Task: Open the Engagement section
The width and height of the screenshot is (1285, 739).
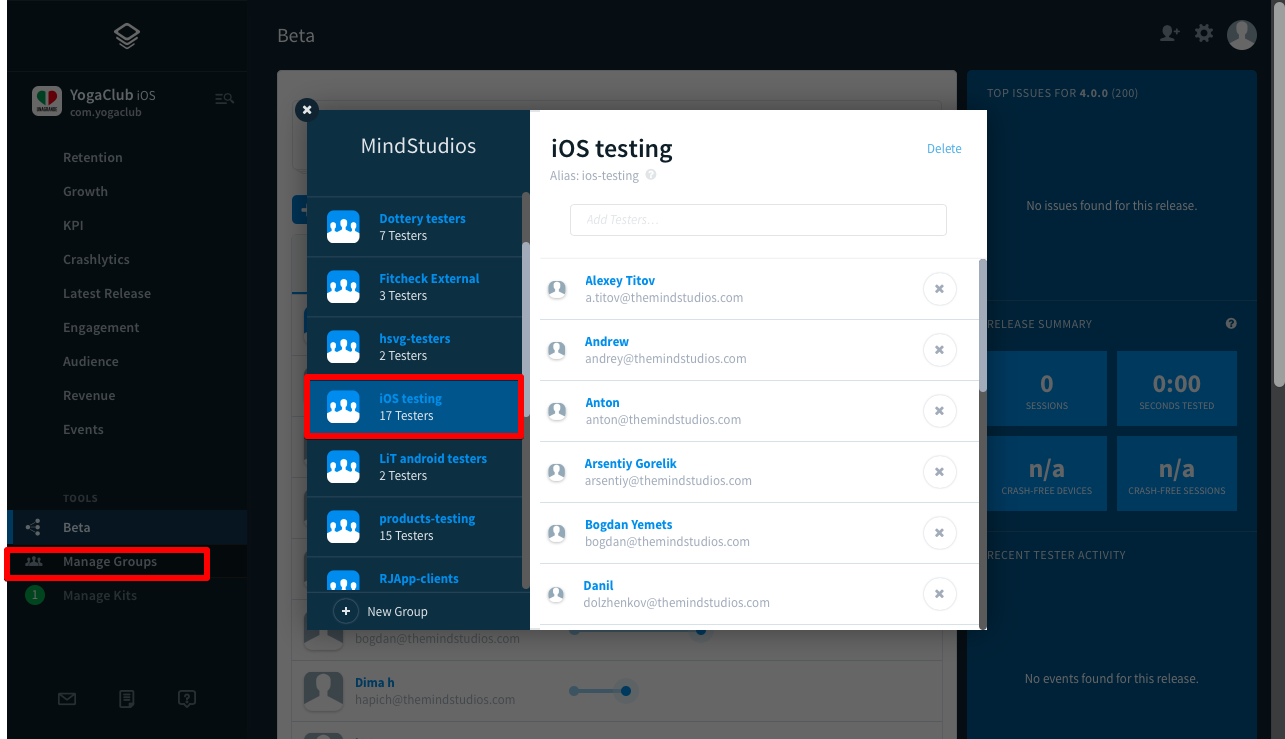Action: click(101, 327)
